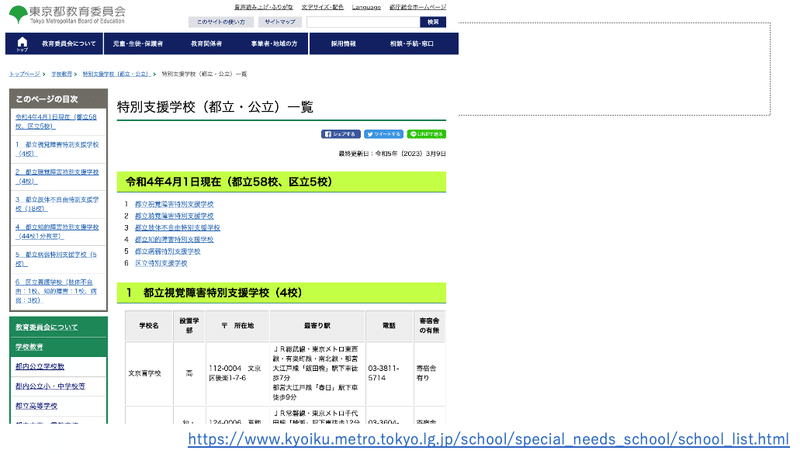This screenshot has height=454, width=800.
Task: Click the site search input field
Action: (363, 22)
